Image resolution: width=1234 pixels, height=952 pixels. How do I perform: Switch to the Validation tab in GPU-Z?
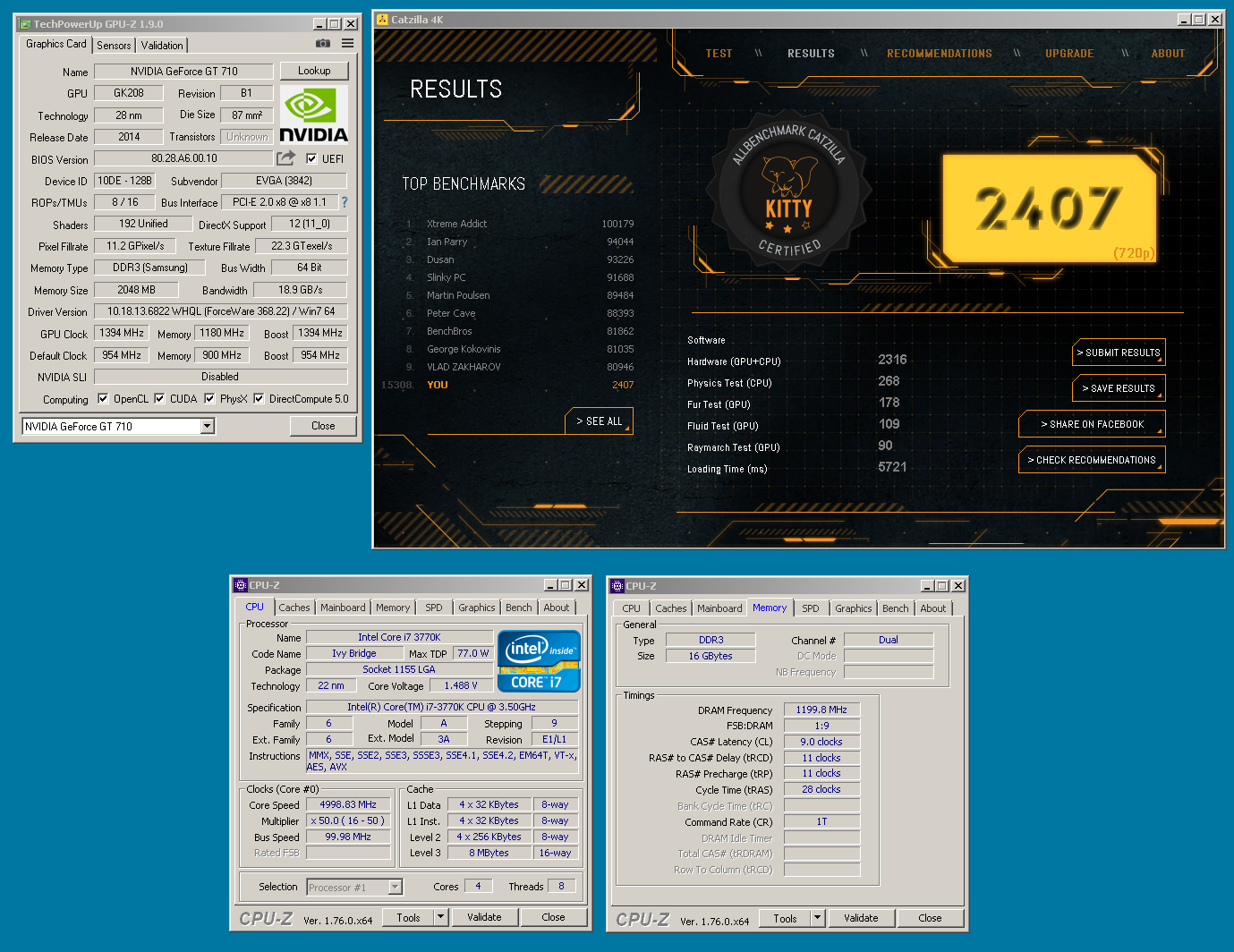click(x=162, y=46)
